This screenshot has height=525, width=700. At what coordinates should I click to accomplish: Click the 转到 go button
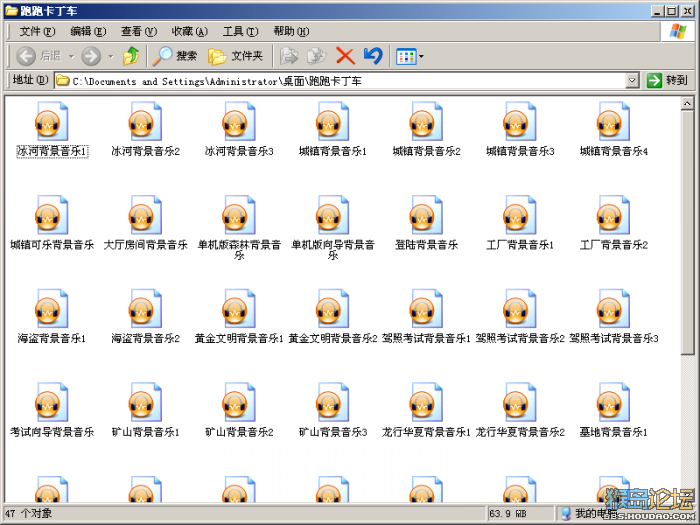[x=667, y=80]
